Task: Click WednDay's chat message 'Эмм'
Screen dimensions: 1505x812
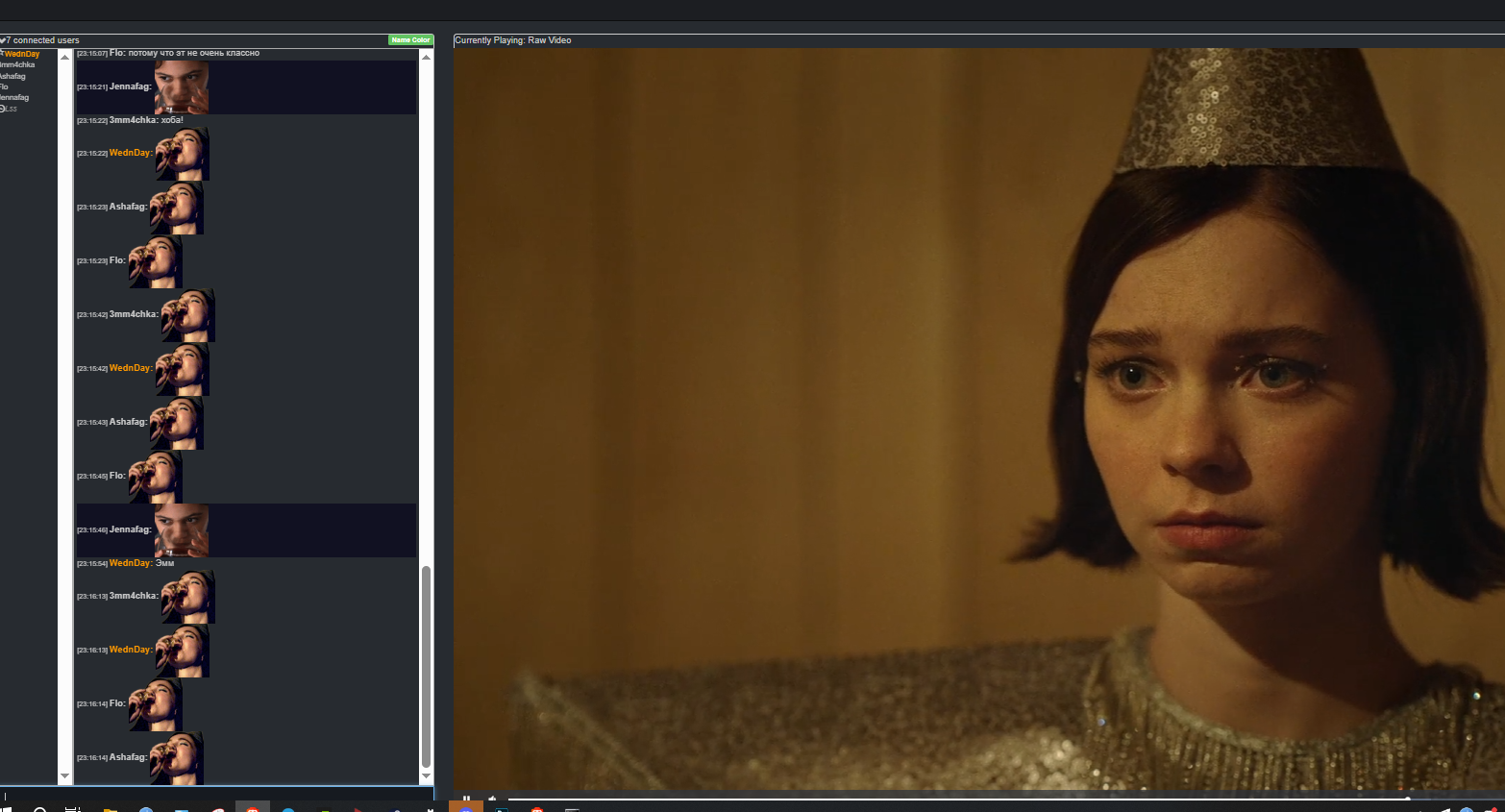Action: (x=165, y=563)
